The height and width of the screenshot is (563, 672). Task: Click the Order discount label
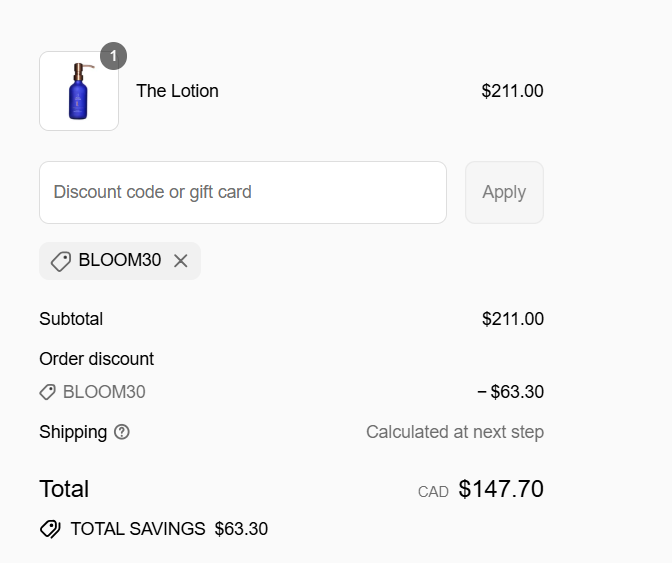[96, 359]
